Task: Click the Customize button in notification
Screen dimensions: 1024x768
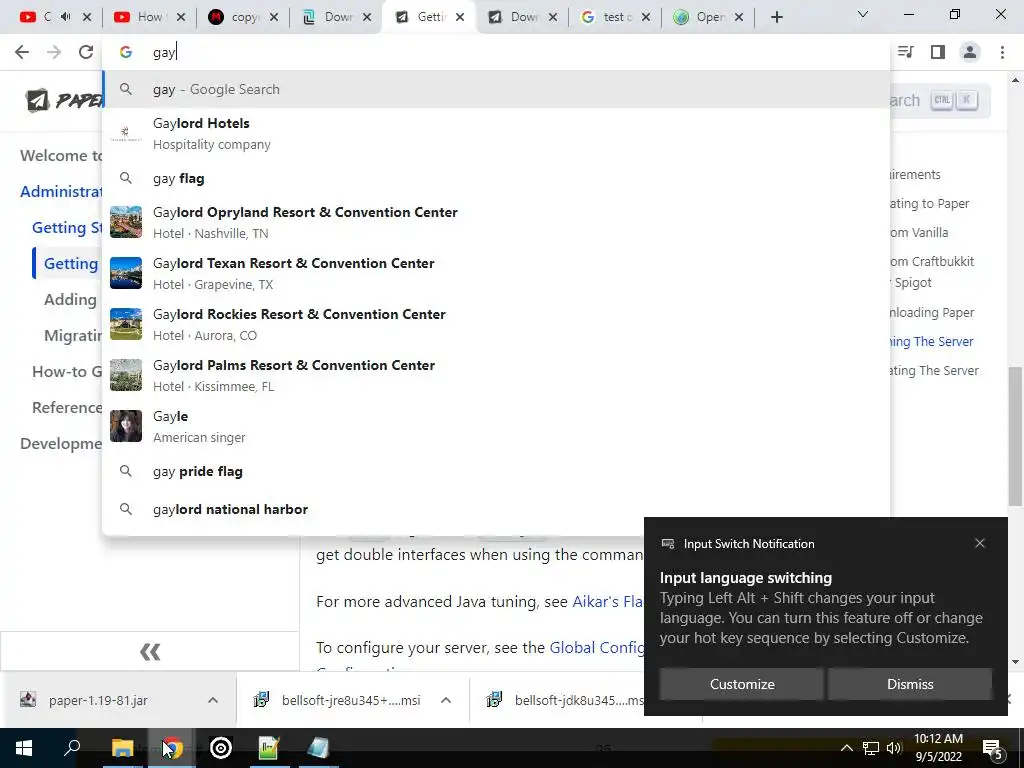Action: tap(742, 684)
